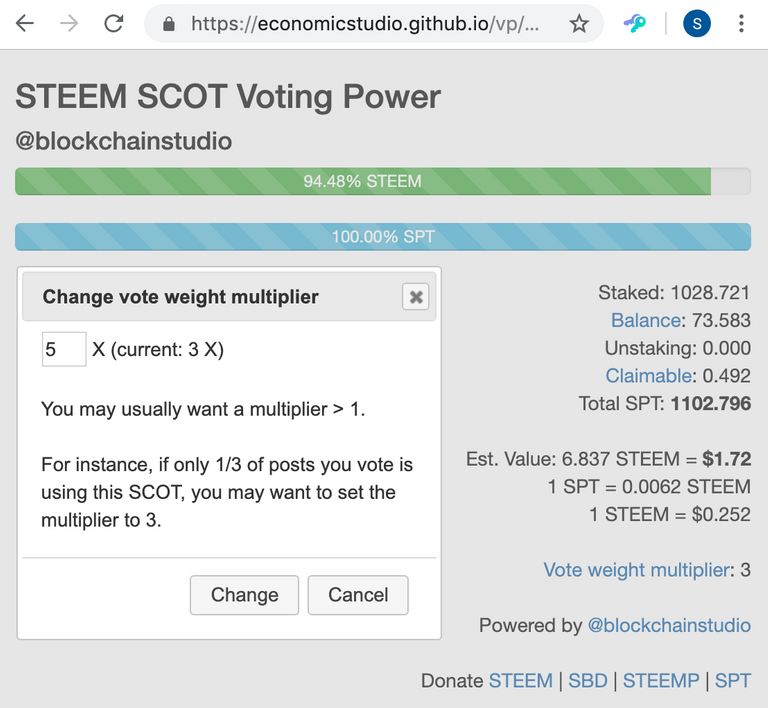This screenshot has width=768, height=708.
Task: Confirm with the Change button
Action: (x=244, y=595)
